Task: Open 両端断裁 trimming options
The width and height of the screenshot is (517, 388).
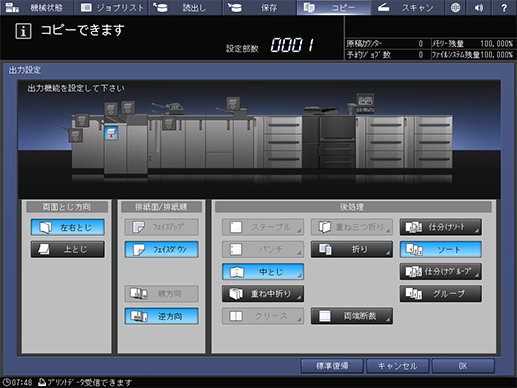Action: coord(352,316)
